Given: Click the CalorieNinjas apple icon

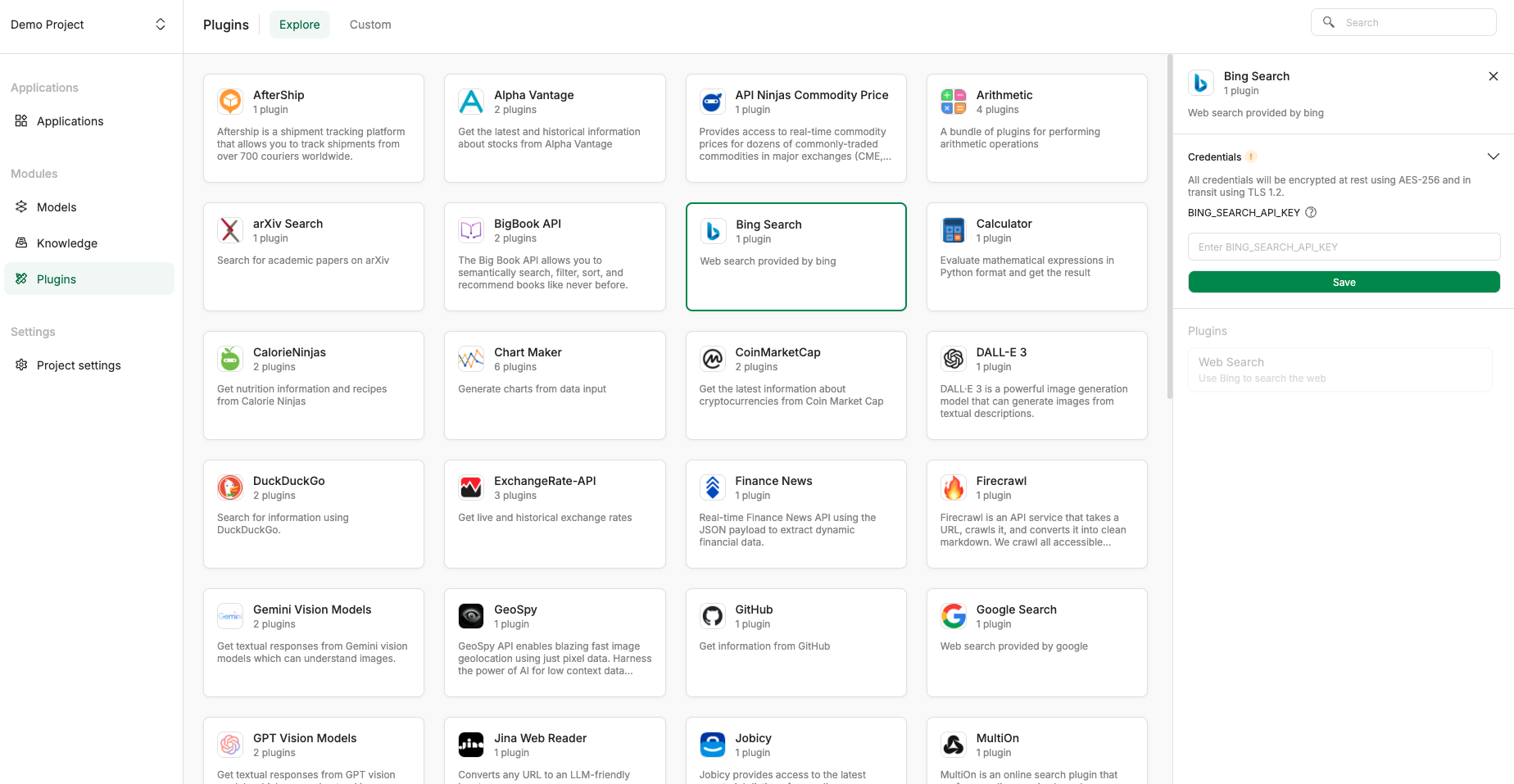Looking at the screenshot, I should coord(230,359).
